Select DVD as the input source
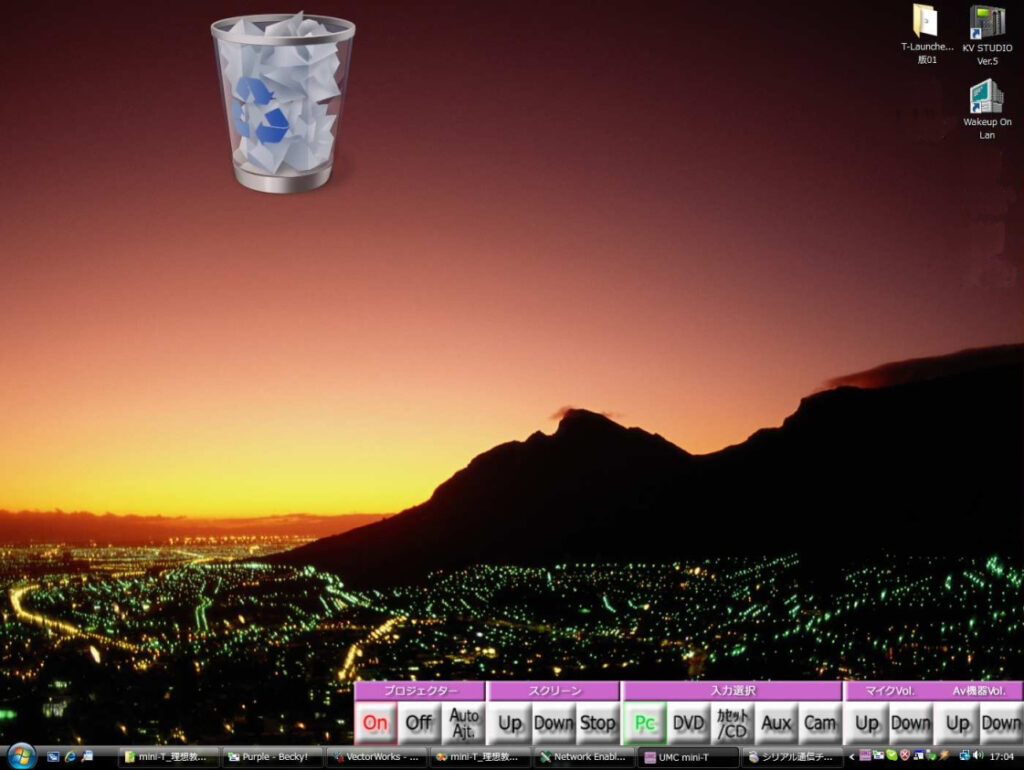The image size is (1024, 770). click(x=688, y=723)
